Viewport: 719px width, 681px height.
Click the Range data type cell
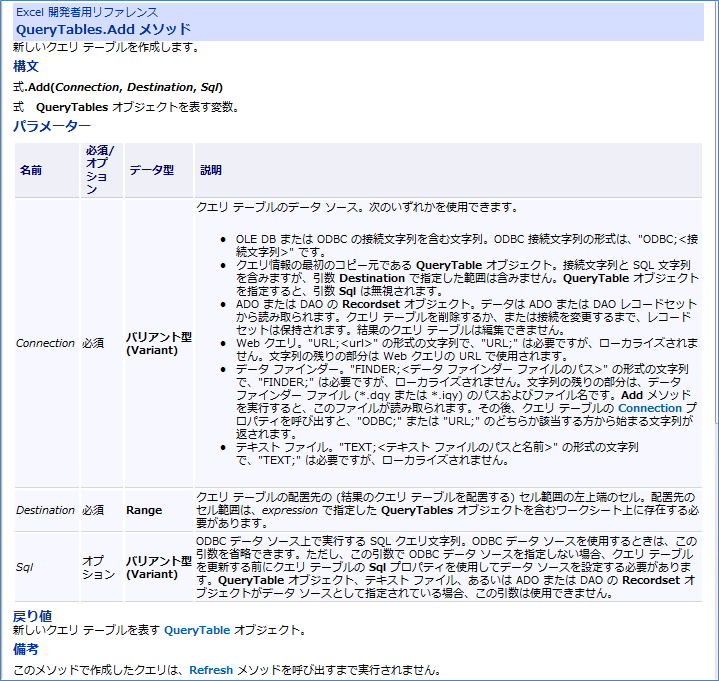tap(144, 510)
